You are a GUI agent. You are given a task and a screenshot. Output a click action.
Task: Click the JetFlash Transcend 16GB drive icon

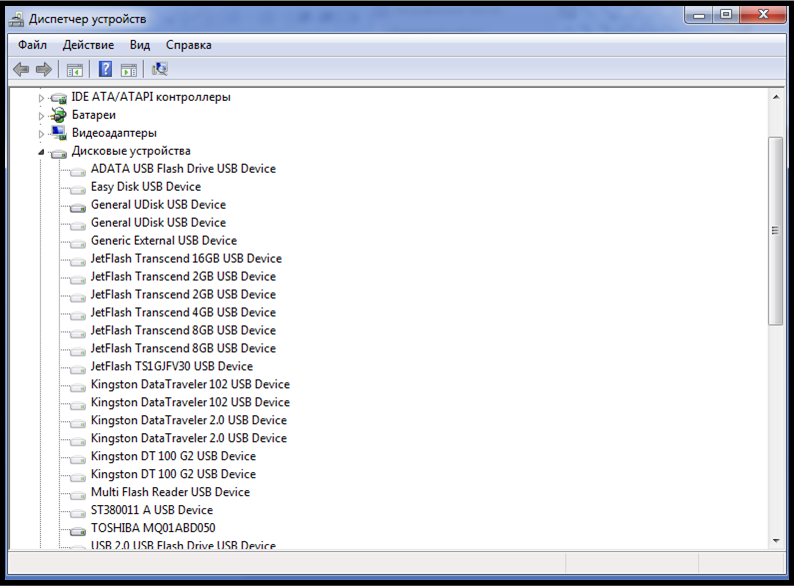pos(77,260)
